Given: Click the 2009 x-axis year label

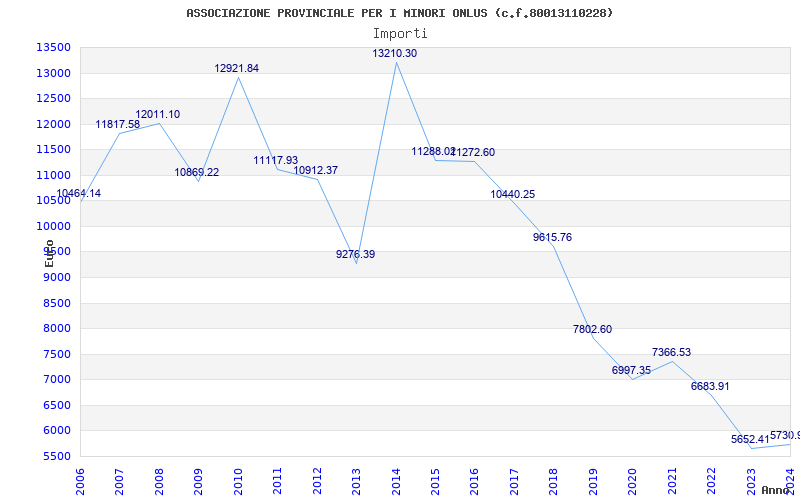Looking at the screenshot, I should (198, 481).
